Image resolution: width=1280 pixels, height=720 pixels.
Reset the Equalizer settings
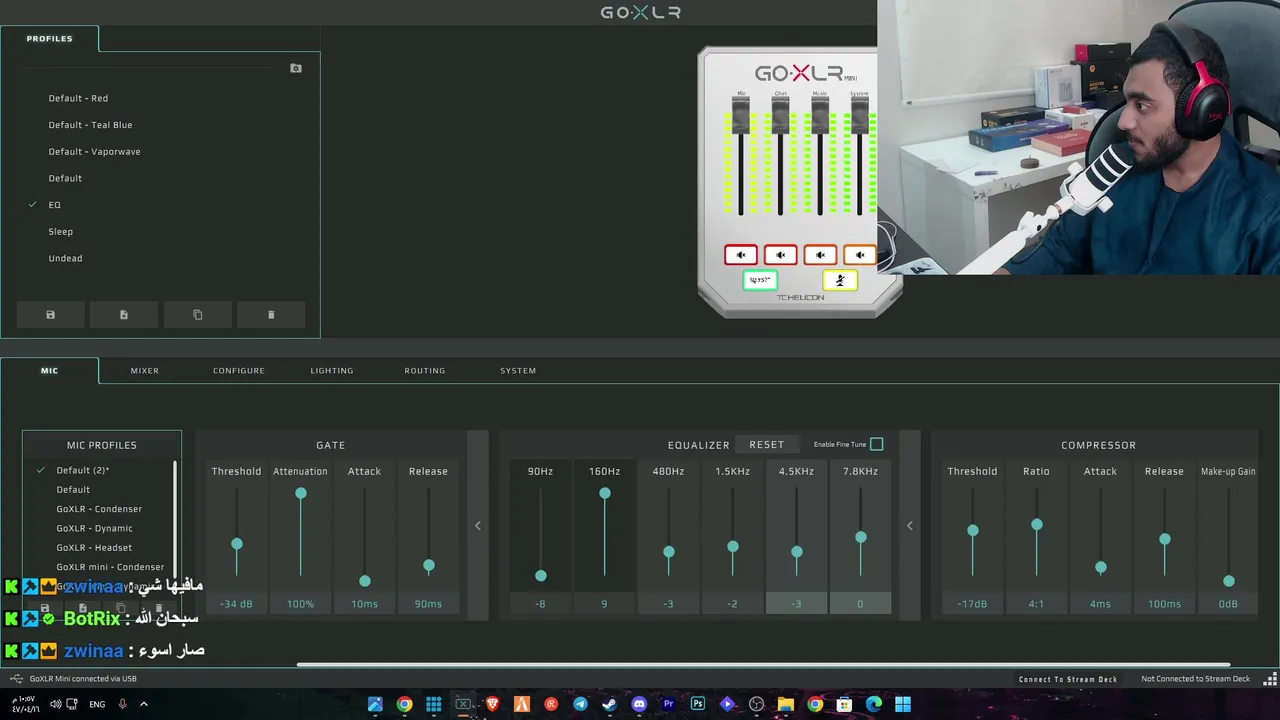[767, 444]
